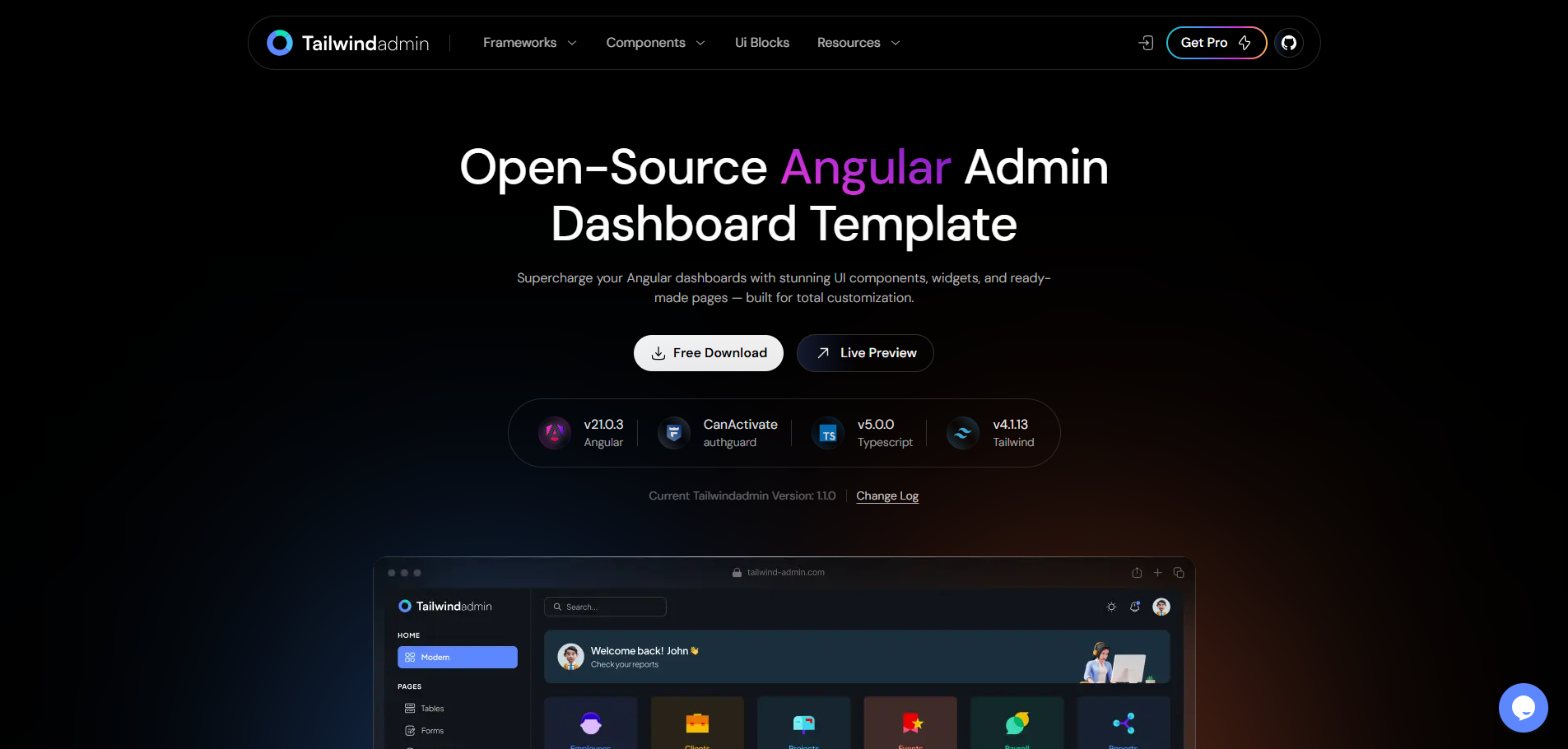Open the Live Preview button
Image resolution: width=1568 pixels, height=749 pixels.
click(865, 353)
